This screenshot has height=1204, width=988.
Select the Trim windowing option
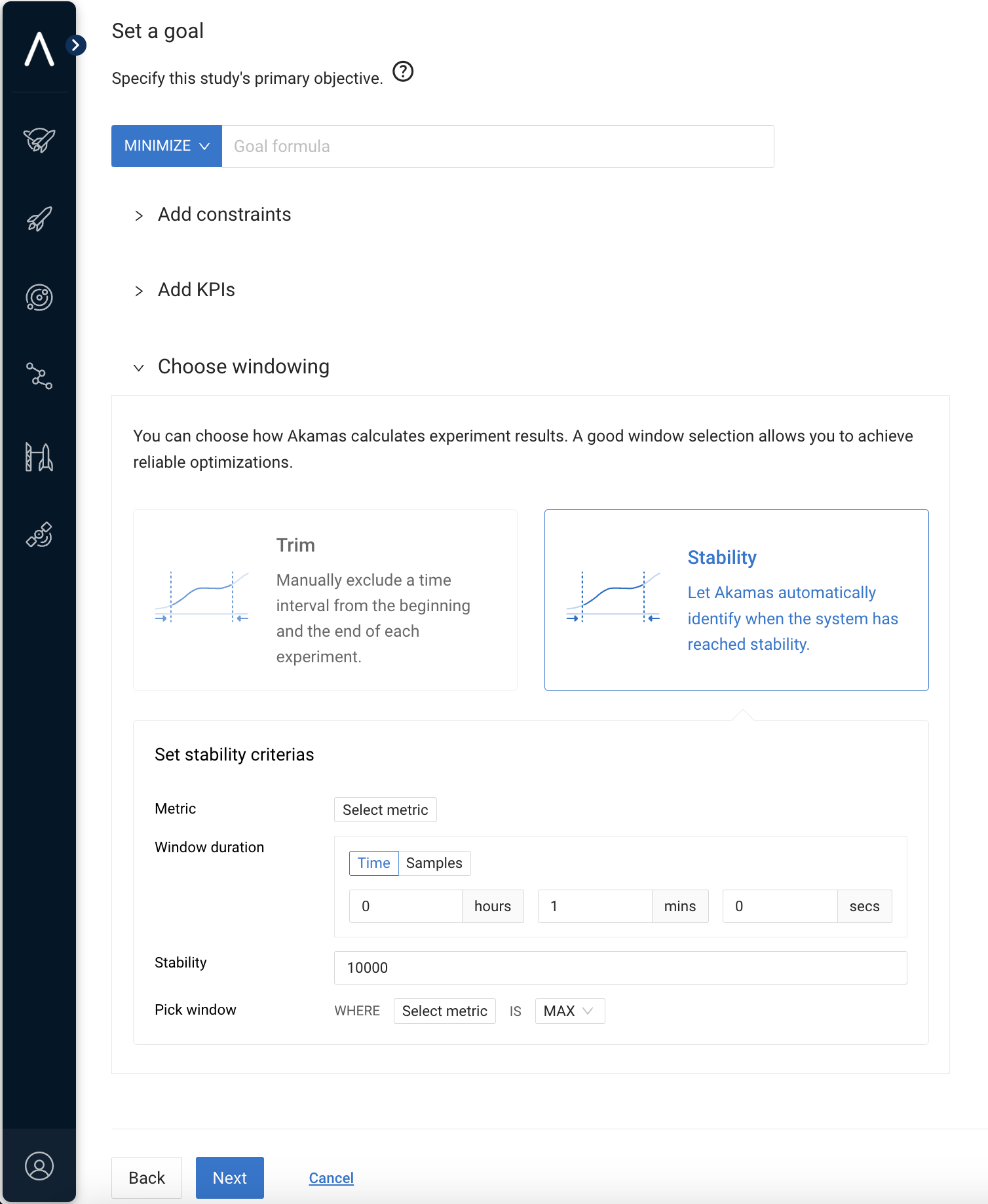pos(325,599)
